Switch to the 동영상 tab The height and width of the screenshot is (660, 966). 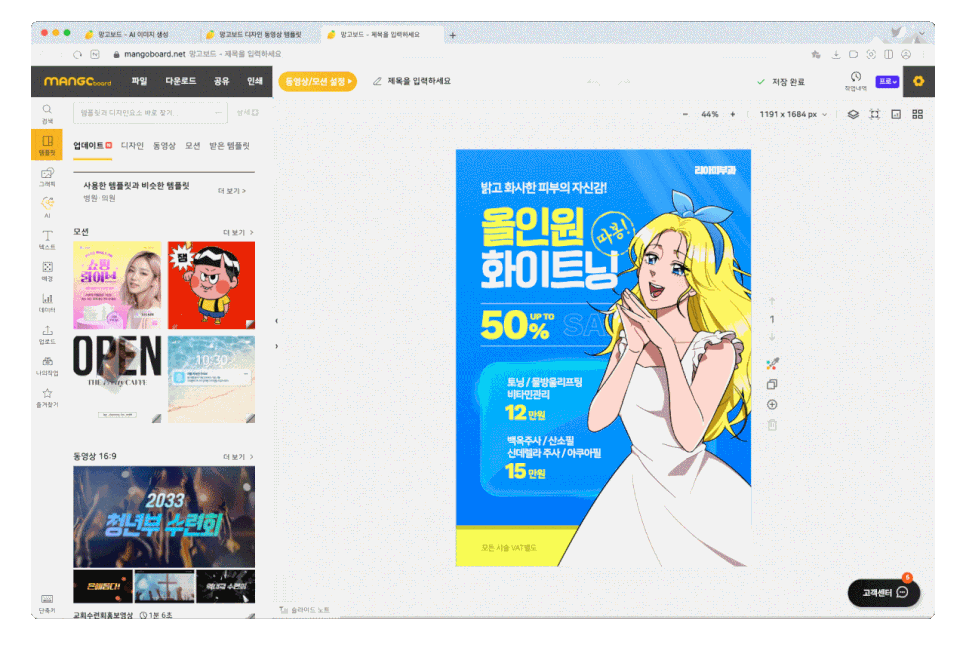point(164,145)
